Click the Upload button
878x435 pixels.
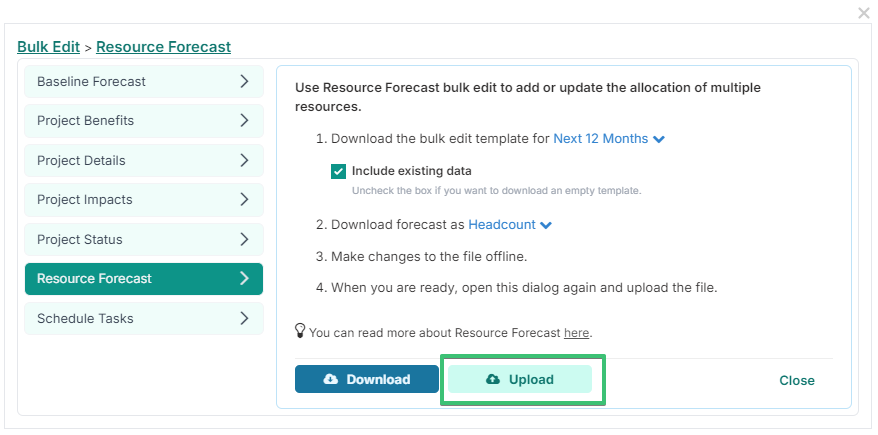pyautogui.click(x=520, y=379)
